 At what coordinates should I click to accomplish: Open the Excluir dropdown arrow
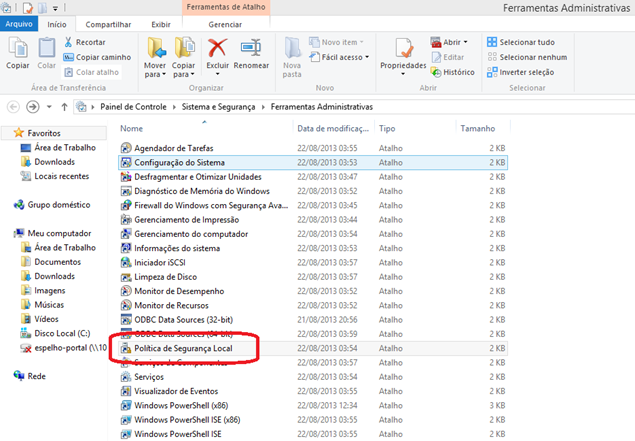217,74
